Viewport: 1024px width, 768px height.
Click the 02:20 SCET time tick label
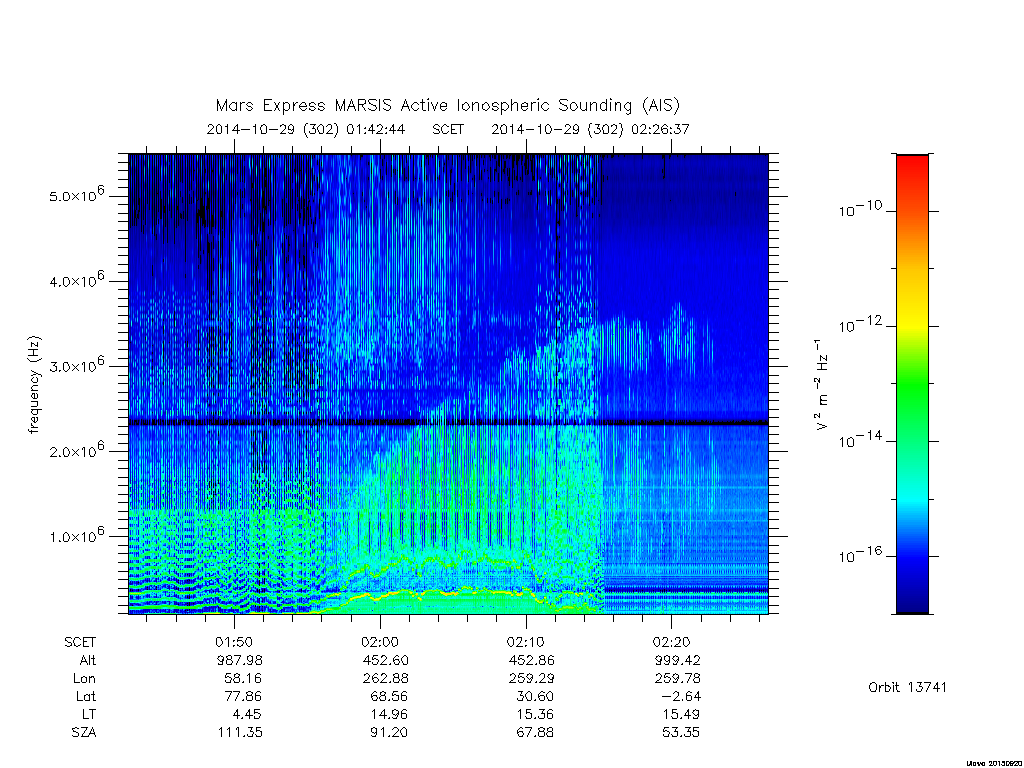point(671,642)
